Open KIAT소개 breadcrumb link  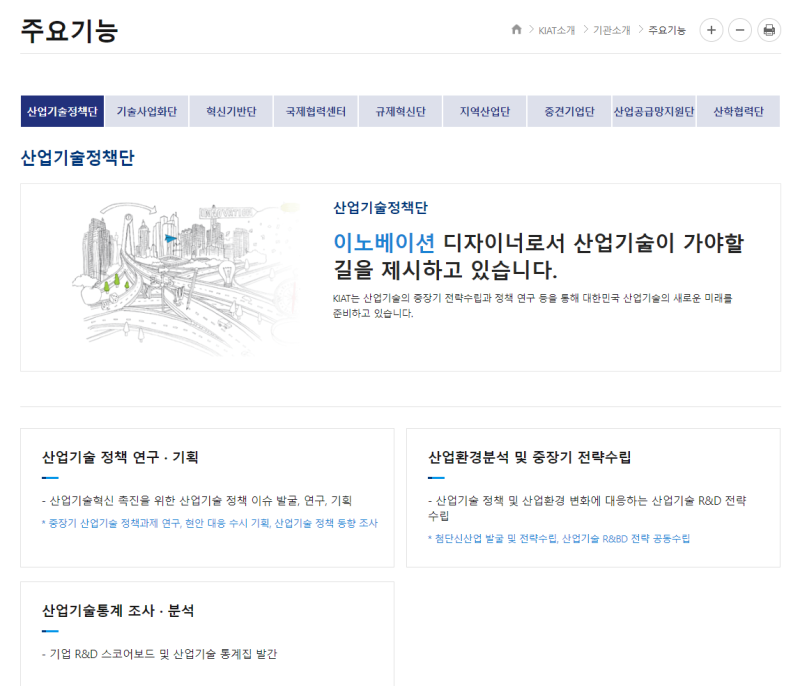pyautogui.click(x=556, y=30)
